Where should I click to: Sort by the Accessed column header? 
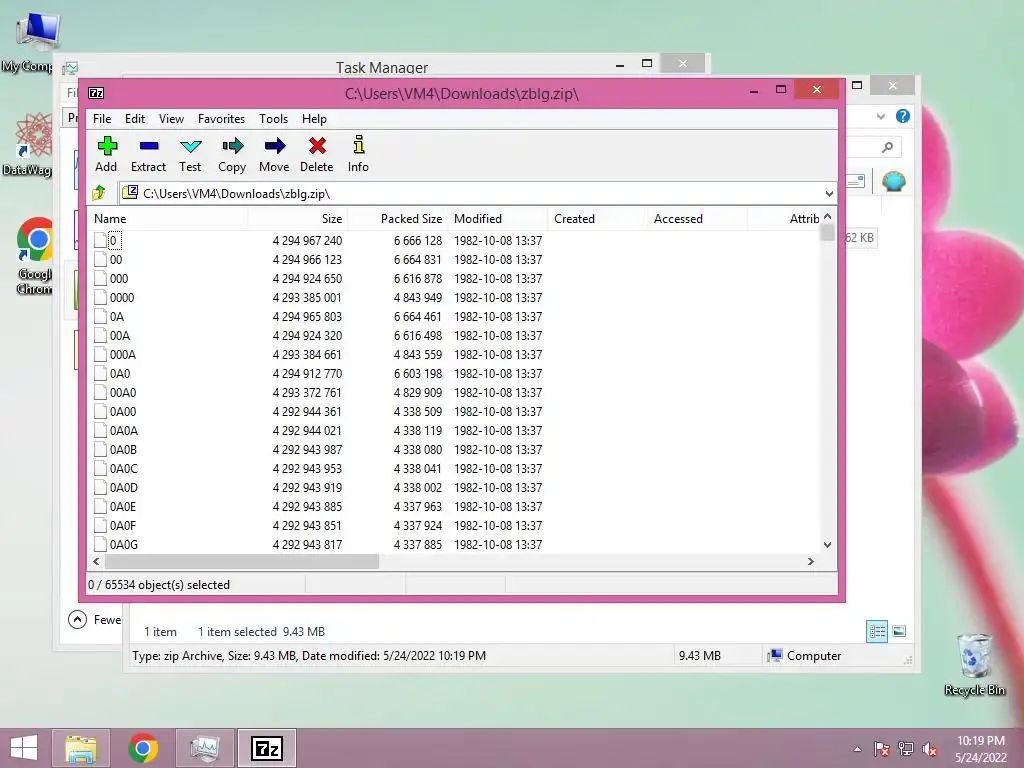(697, 219)
